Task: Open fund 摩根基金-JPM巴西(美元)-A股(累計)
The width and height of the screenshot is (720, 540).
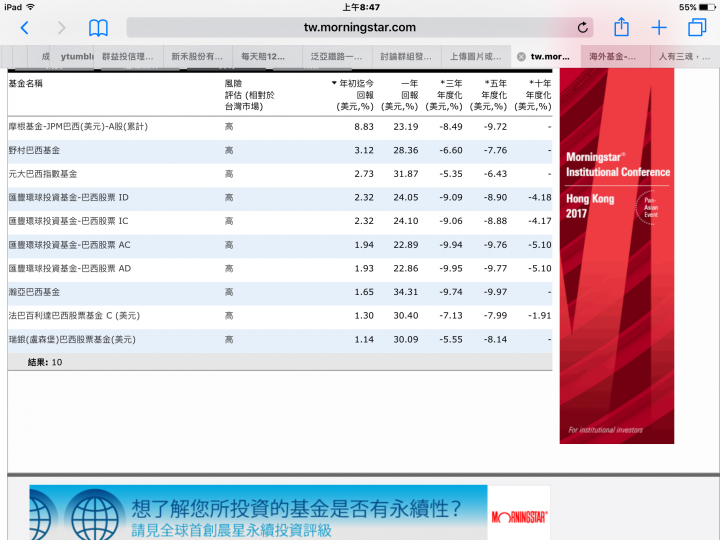Action: 78,126
